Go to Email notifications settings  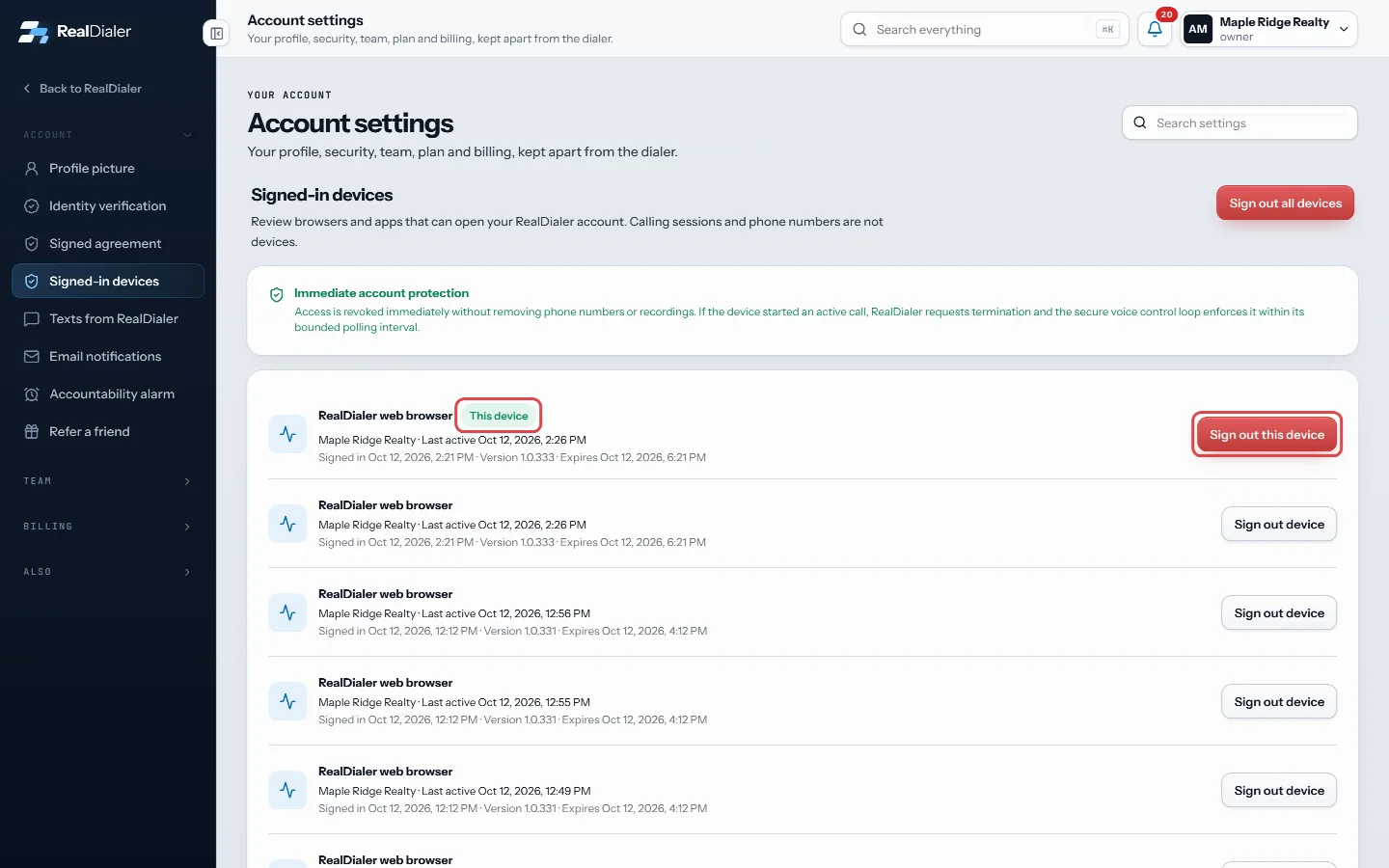[x=108, y=356]
